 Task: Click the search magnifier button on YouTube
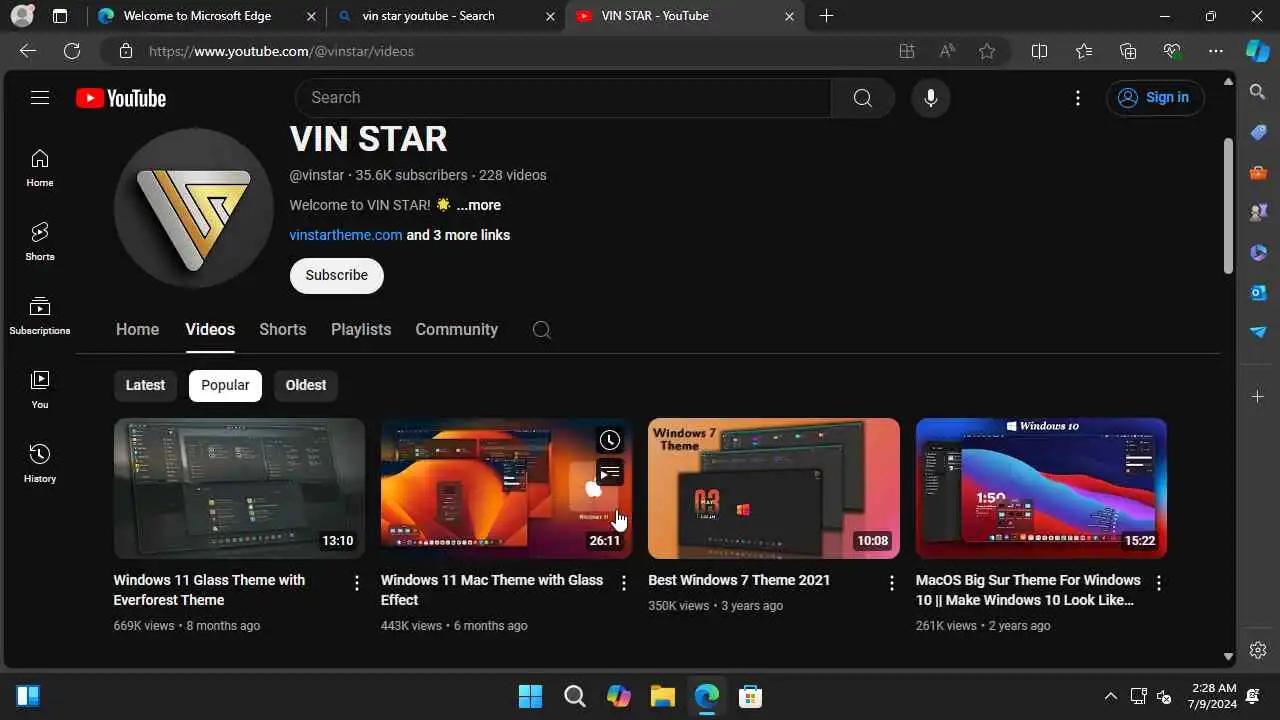click(863, 98)
